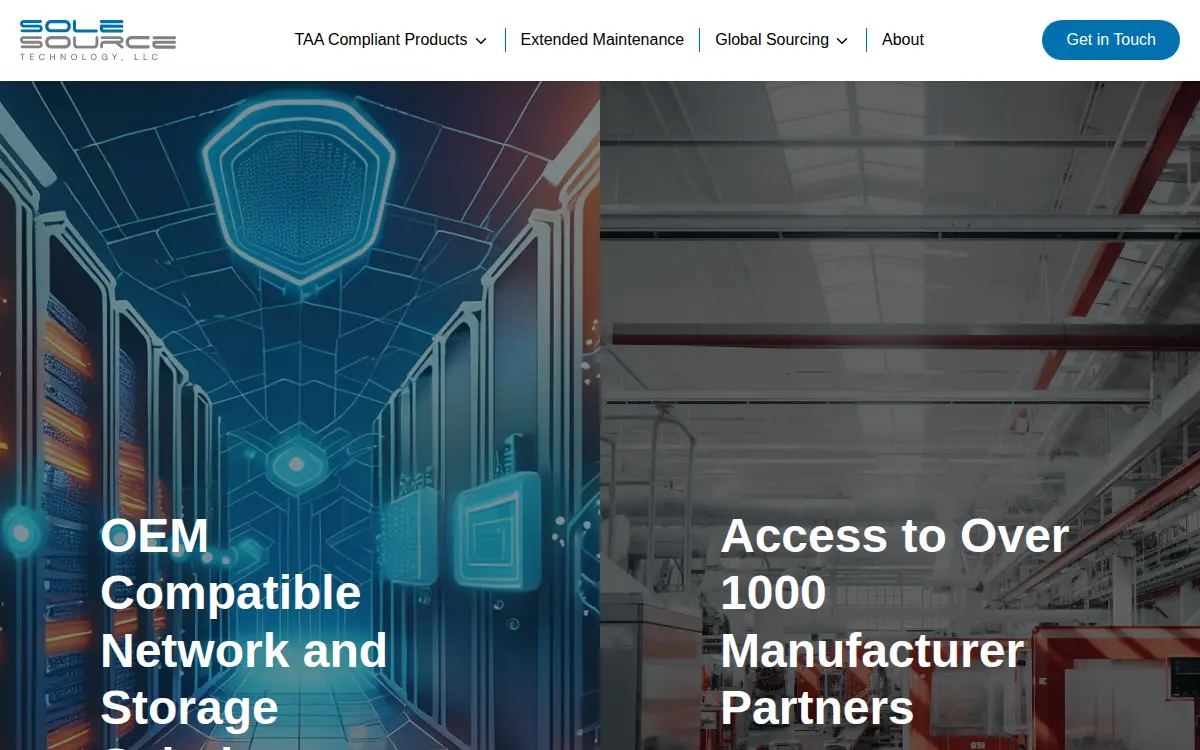Expand the TAA Compliant Products chevron
This screenshot has height=750, width=1200.
pos(481,41)
